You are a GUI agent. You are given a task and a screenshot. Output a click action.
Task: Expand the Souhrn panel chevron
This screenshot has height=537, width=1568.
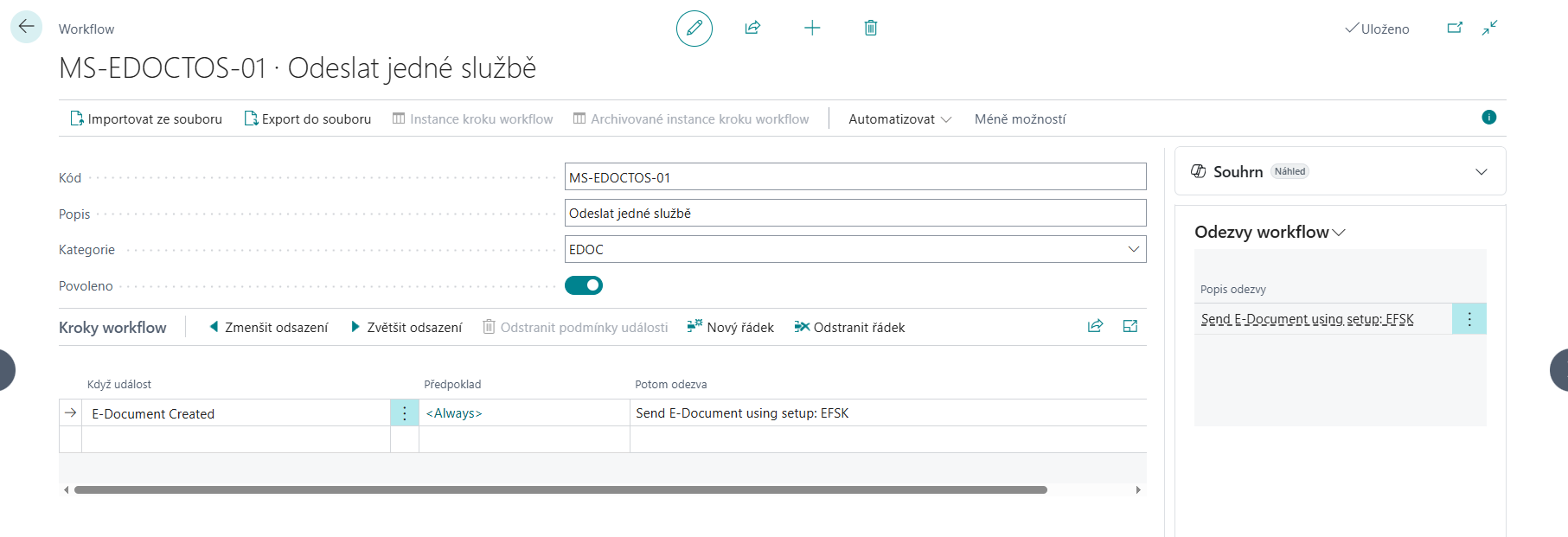pos(1482,171)
